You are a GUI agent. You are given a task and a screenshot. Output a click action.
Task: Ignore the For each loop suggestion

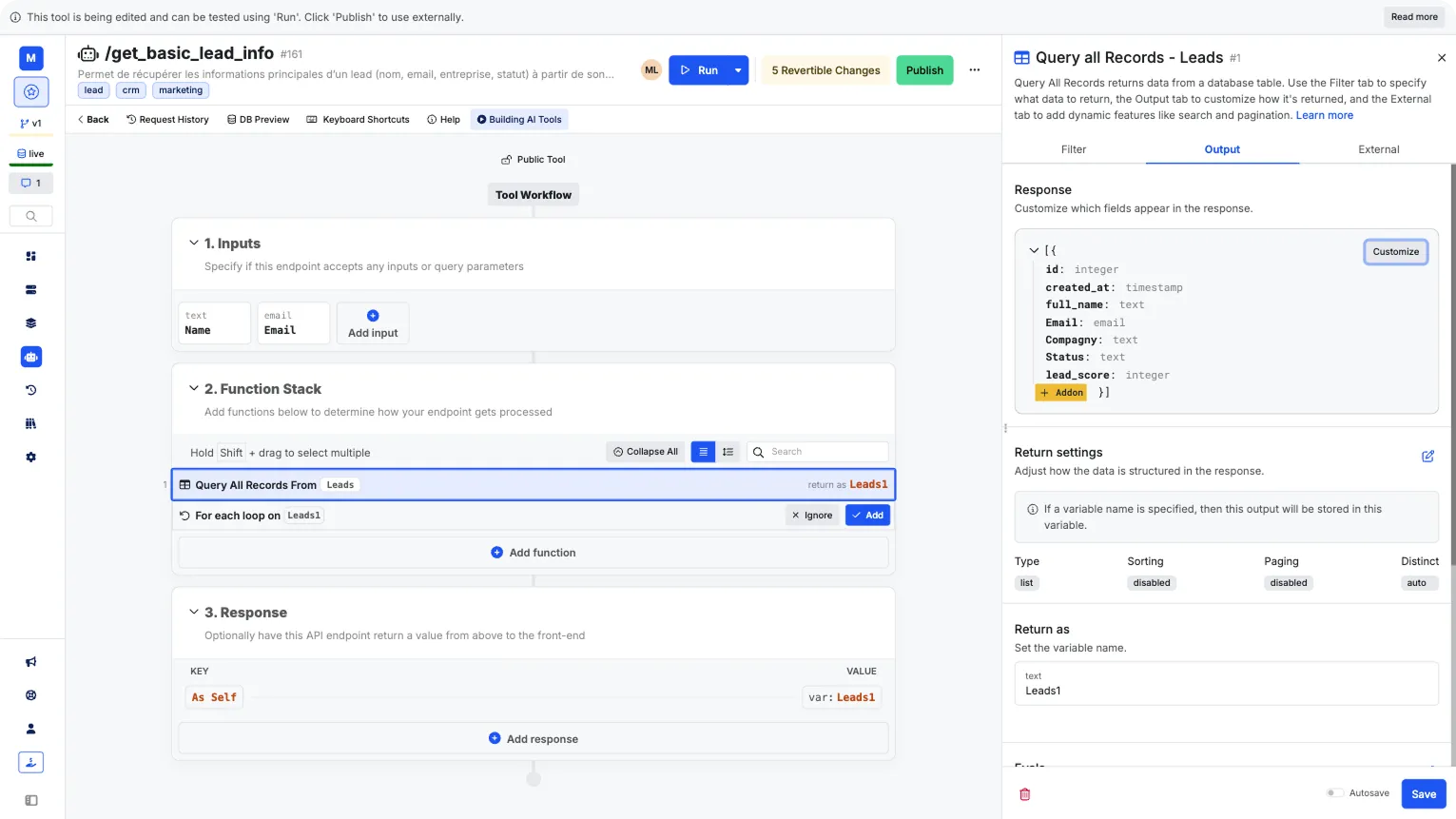pos(812,516)
